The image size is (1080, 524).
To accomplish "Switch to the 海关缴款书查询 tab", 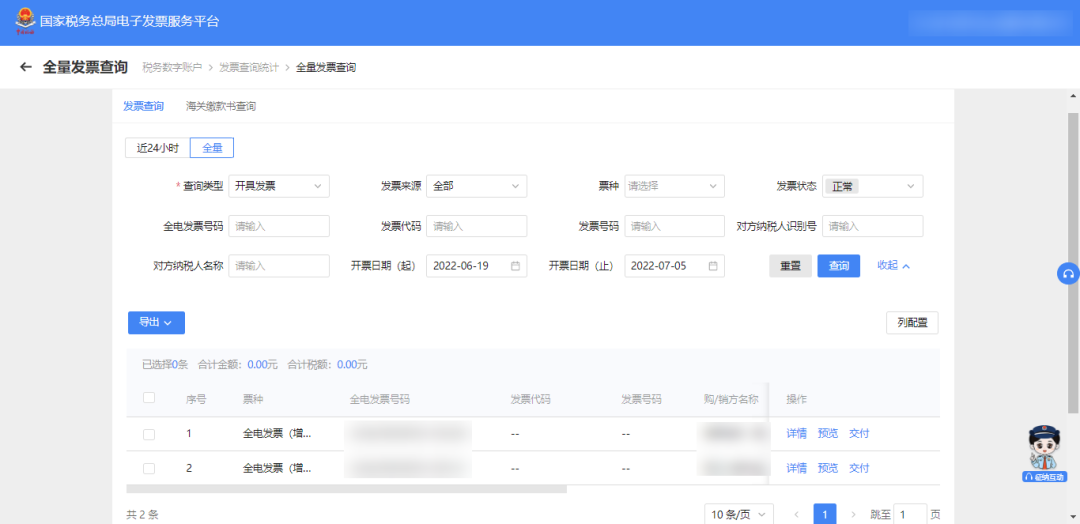I will (x=221, y=106).
